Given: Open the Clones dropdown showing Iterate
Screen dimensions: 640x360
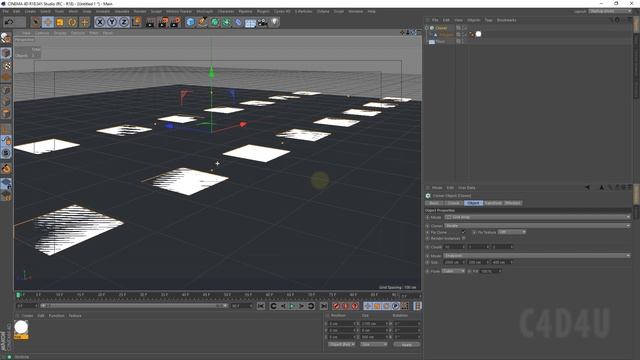Looking at the screenshot, I should pos(537,225).
